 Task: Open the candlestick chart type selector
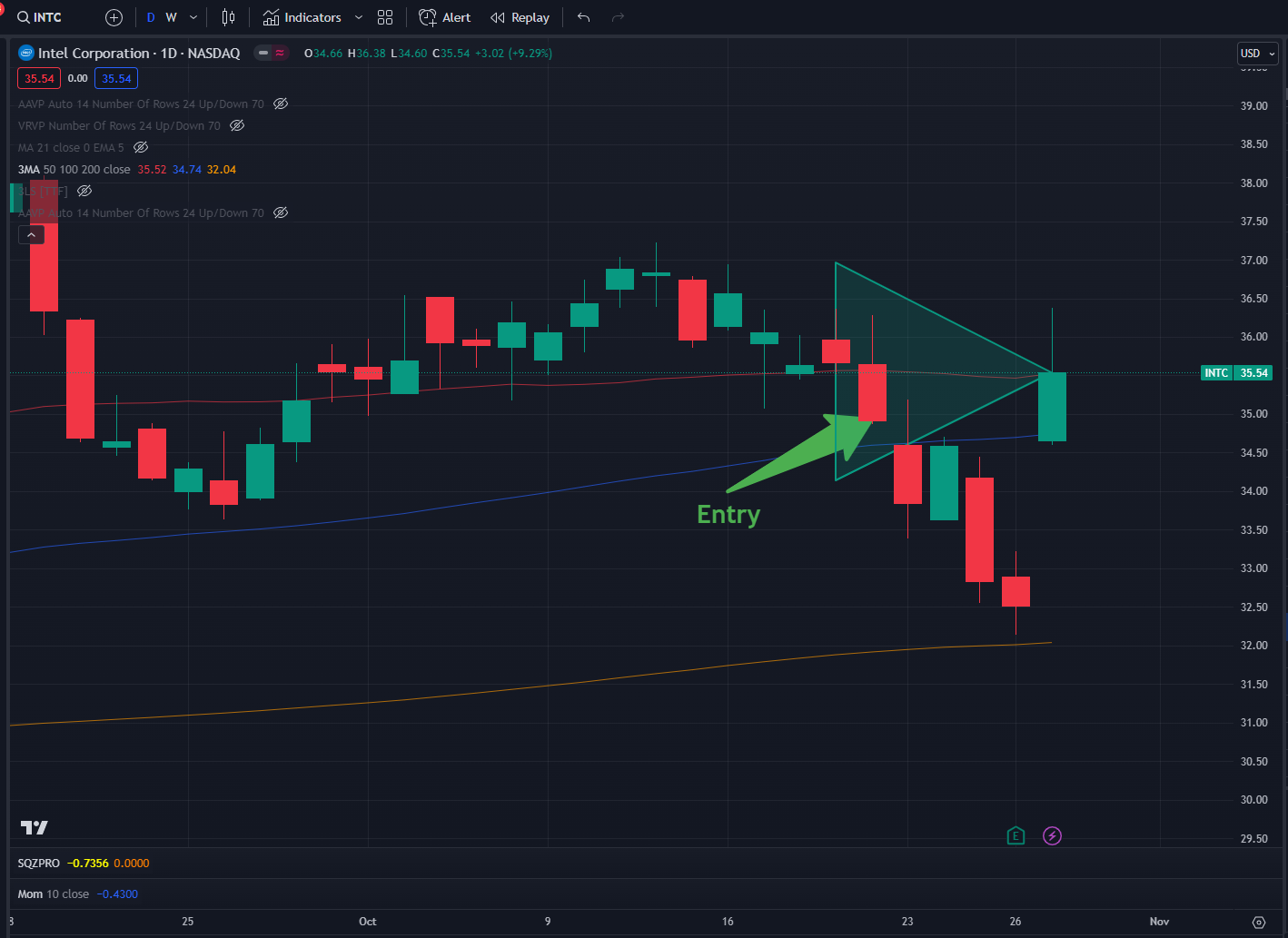(x=228, y=17)
